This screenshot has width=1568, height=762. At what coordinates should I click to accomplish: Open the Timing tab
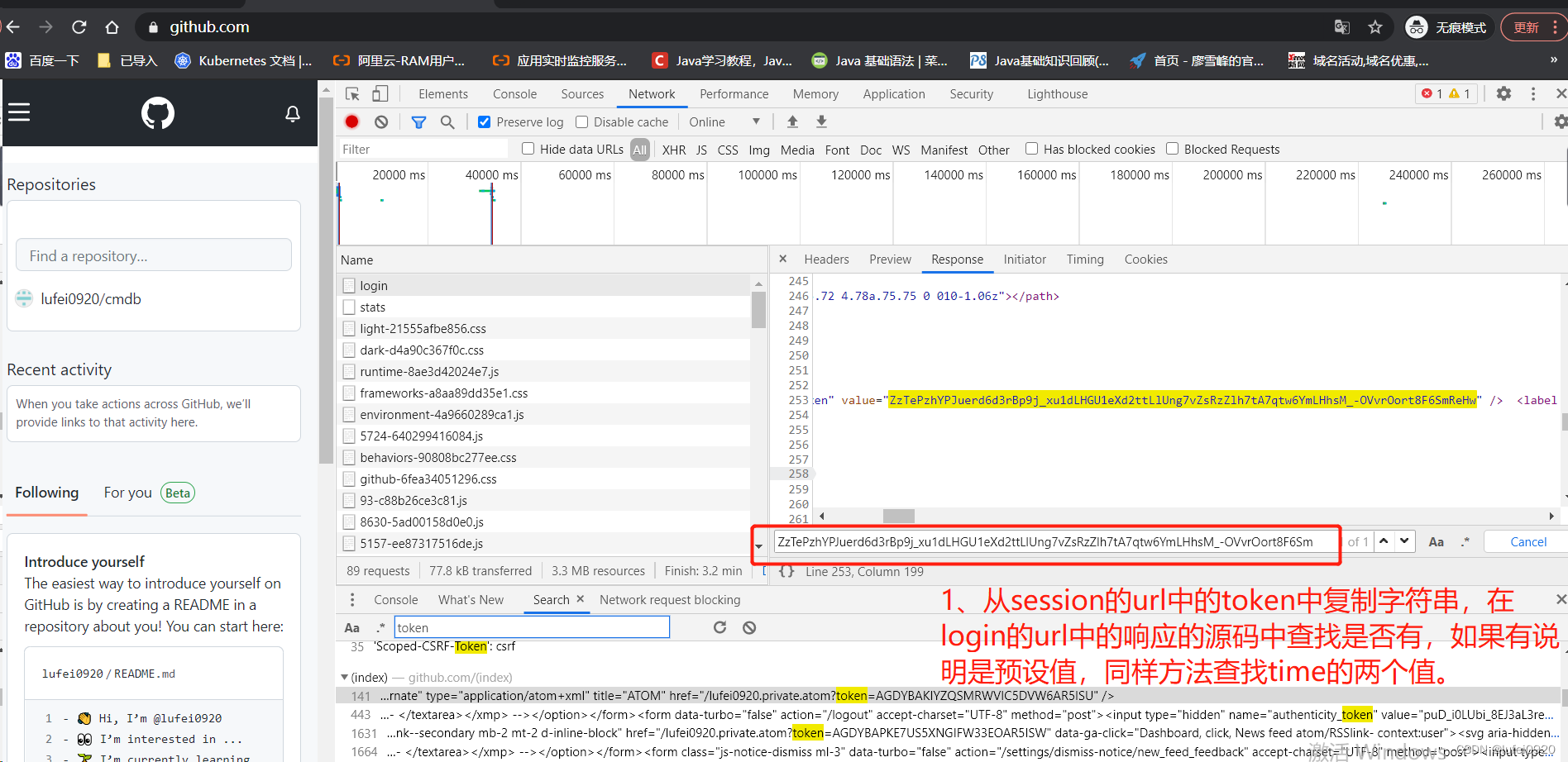pyautogui.click(x=1085, y=260)
